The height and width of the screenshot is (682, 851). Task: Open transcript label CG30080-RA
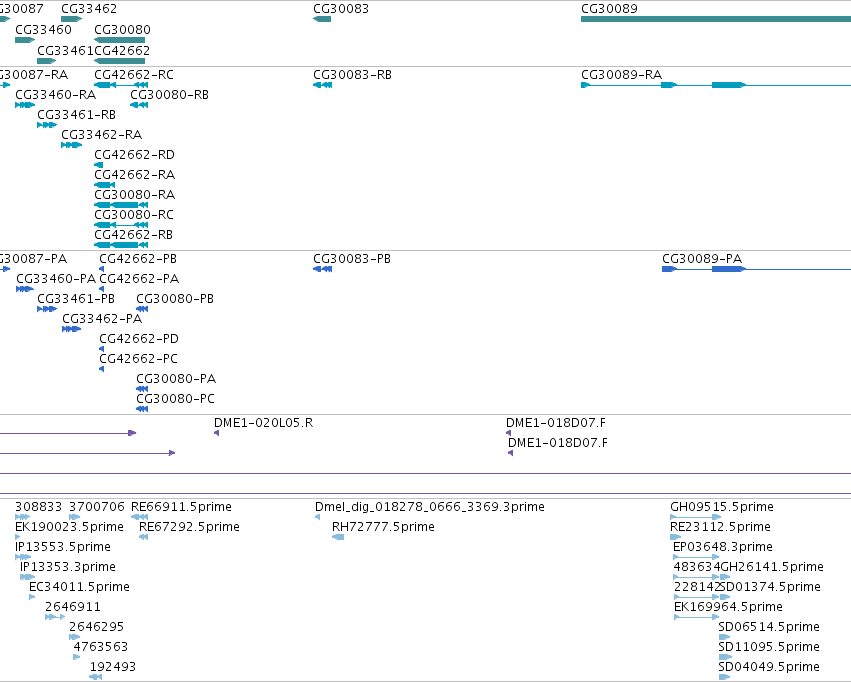point(135,195)
